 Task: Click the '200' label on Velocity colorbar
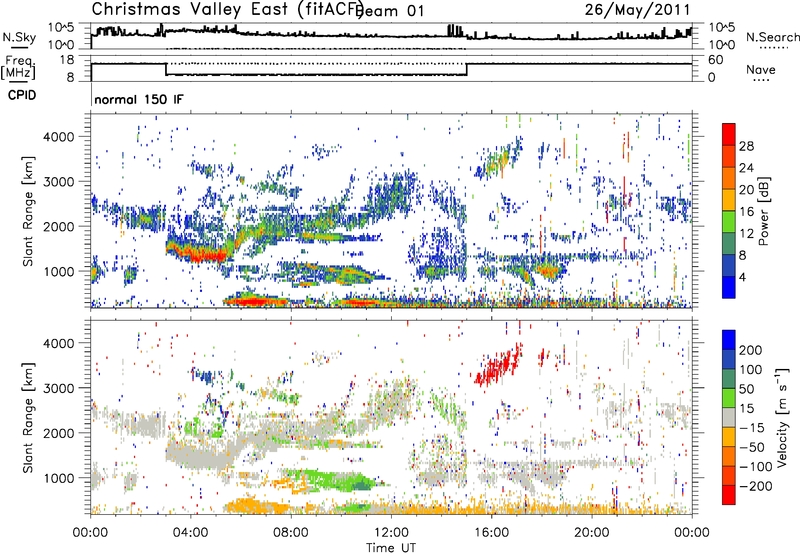[x=751, y=350]
